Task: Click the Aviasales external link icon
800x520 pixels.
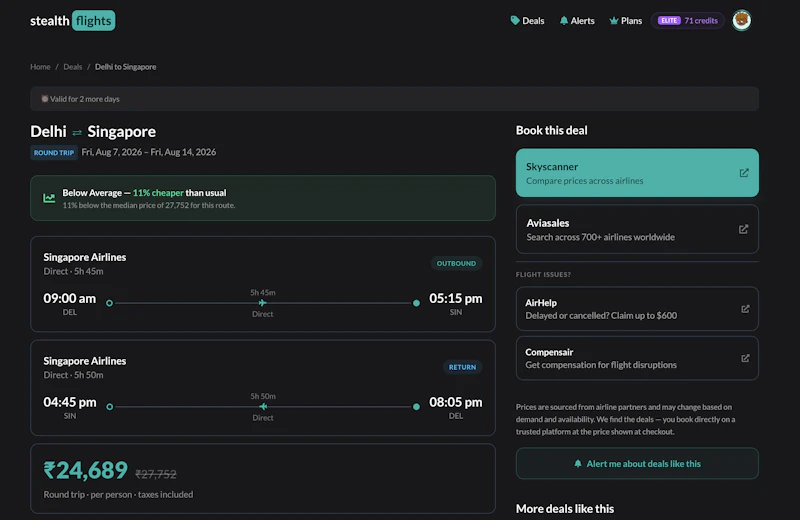Action: coord(743,229)
